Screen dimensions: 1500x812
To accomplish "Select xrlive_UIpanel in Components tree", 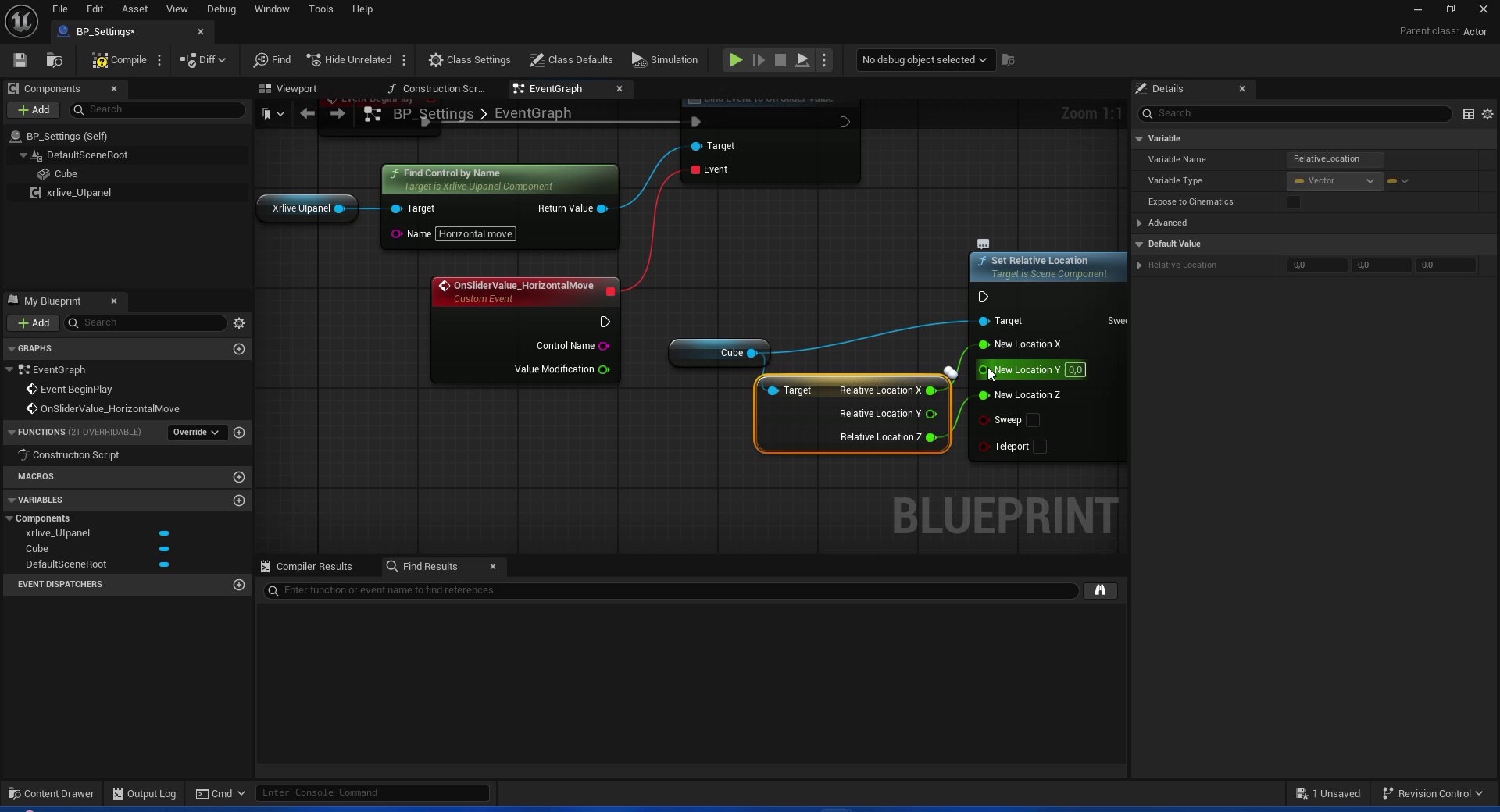I will point(78,193).
